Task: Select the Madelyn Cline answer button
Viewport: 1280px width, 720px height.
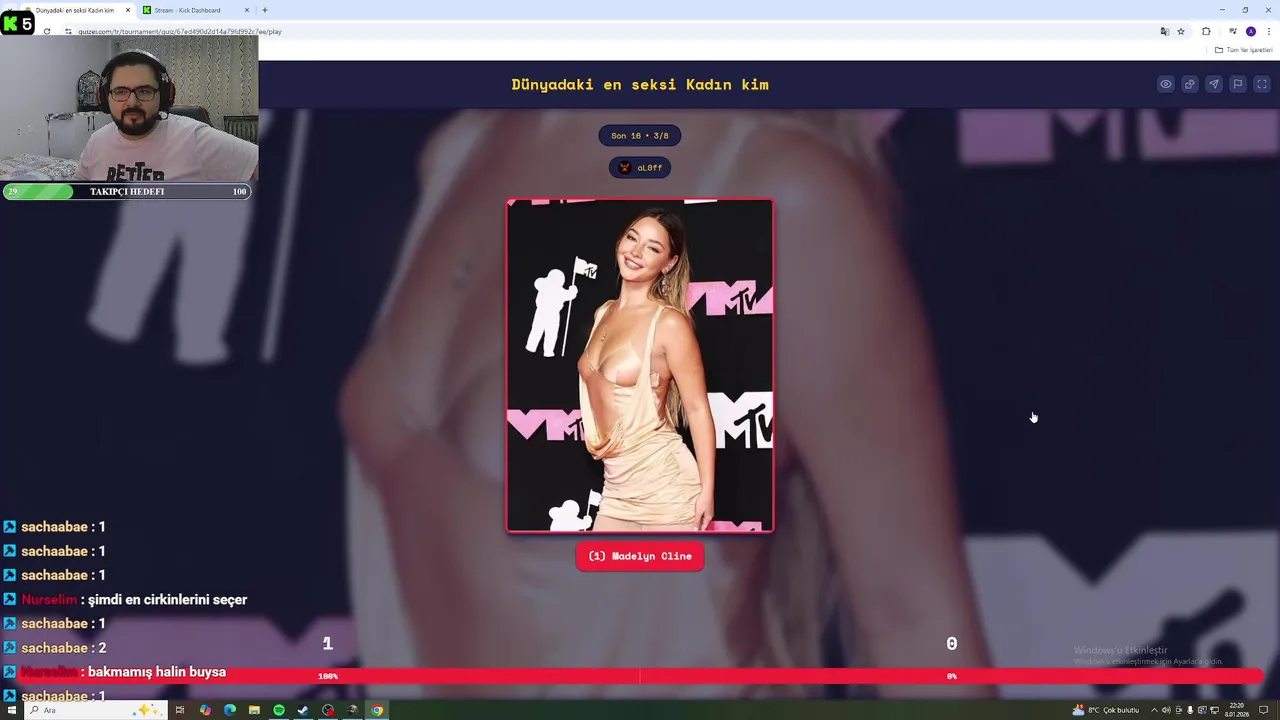Action: 640,556
